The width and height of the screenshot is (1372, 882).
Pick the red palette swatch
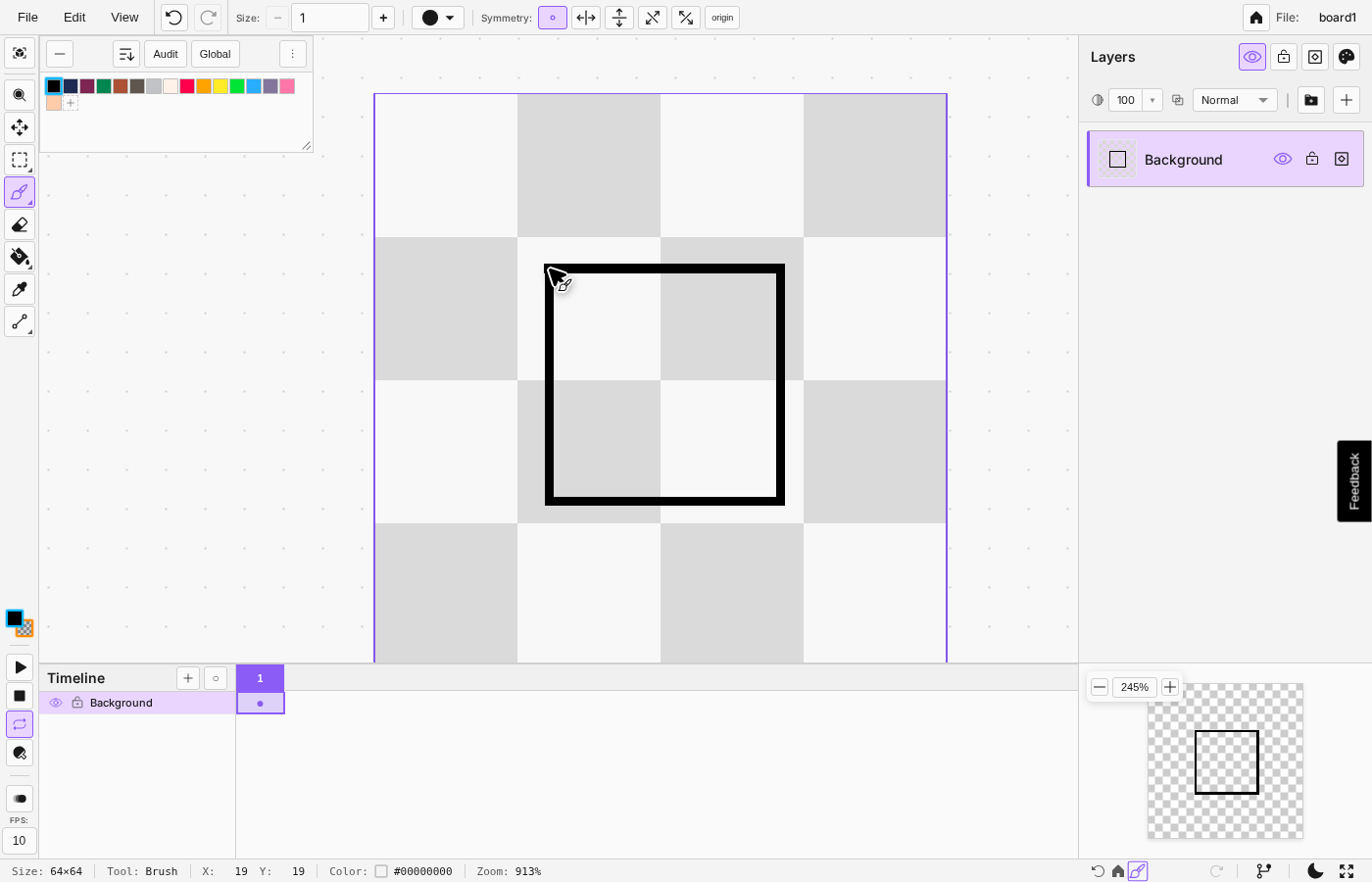coord(187,86)
